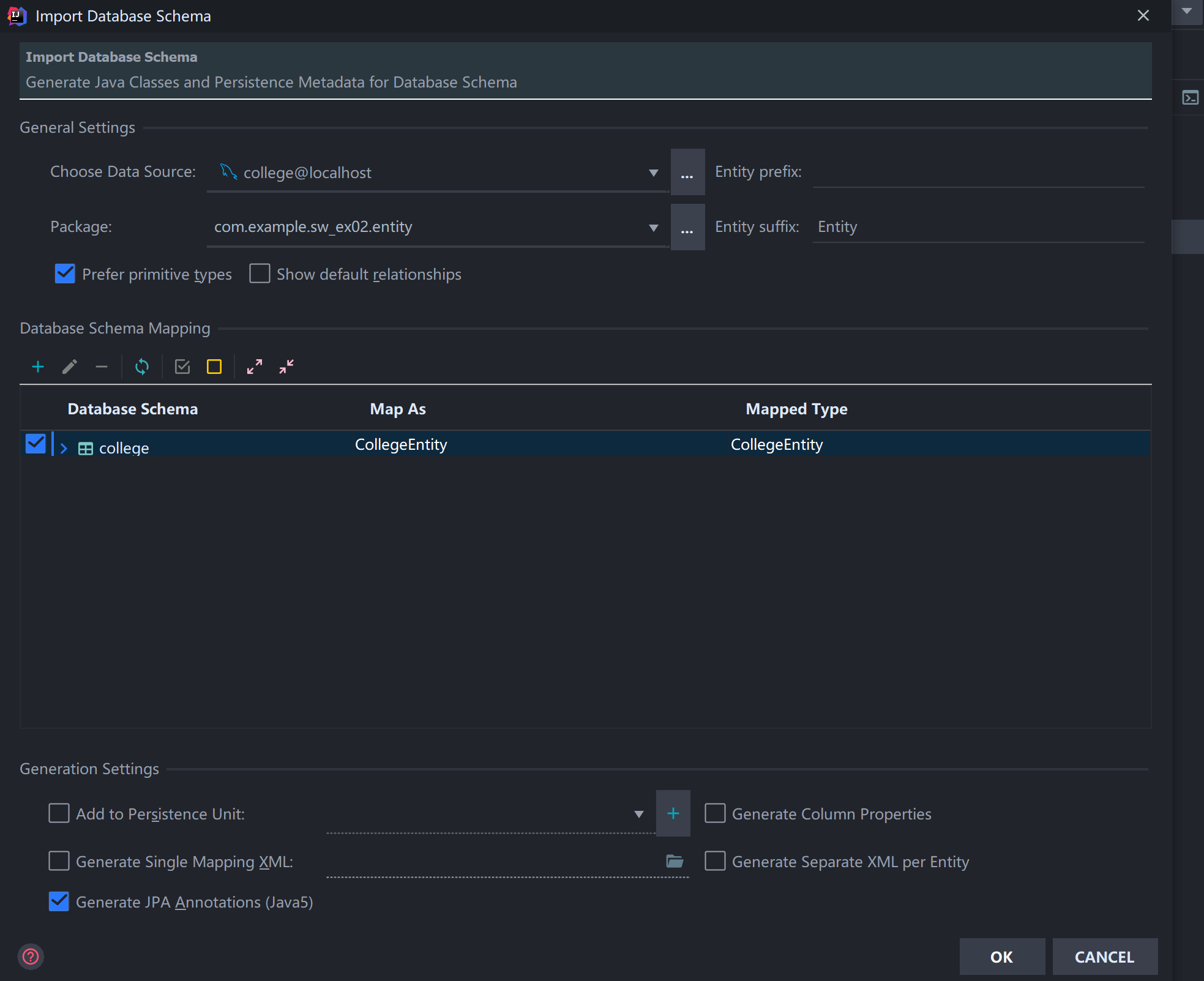Click the Select All checkmark icon
This screenshot has height=981, width=1204.
click(182, 367)
